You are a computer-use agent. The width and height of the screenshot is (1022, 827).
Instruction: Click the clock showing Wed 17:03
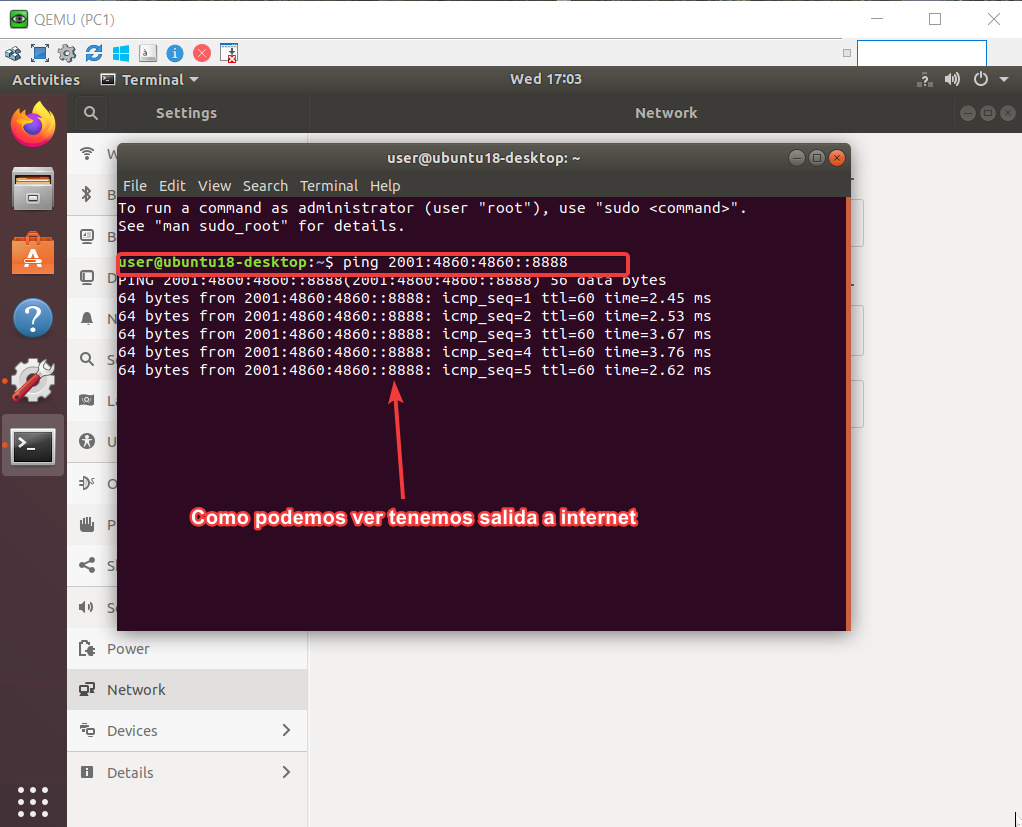(545, 79)
